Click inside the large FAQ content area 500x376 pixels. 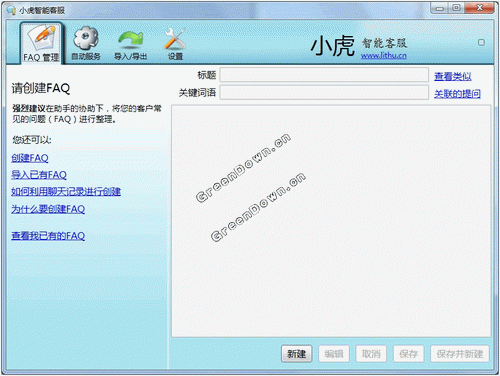[331, 221]
